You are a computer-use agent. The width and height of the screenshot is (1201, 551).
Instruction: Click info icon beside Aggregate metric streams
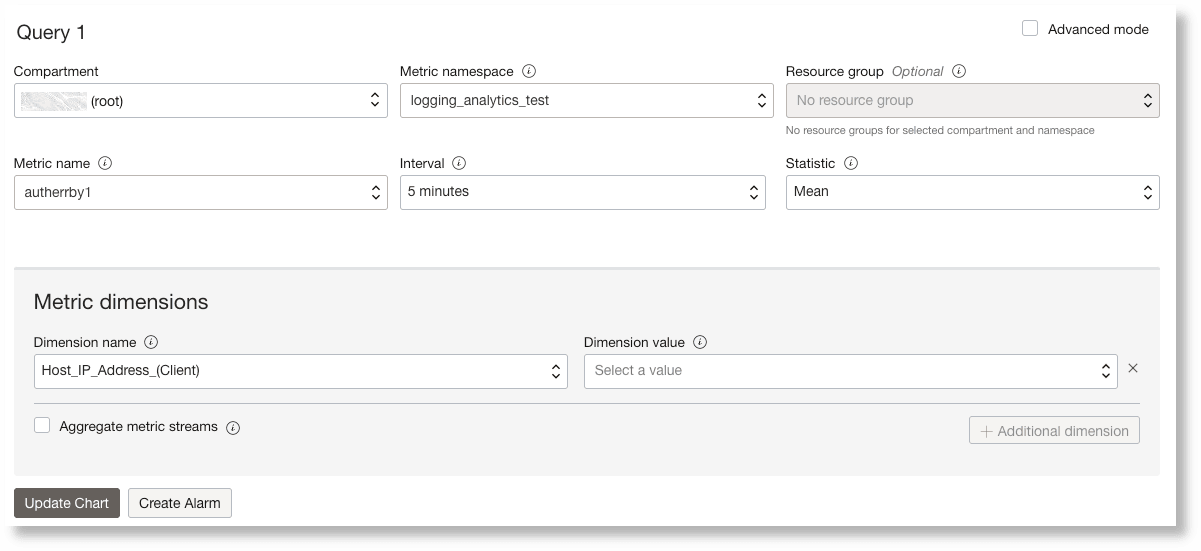click(233, 427)
